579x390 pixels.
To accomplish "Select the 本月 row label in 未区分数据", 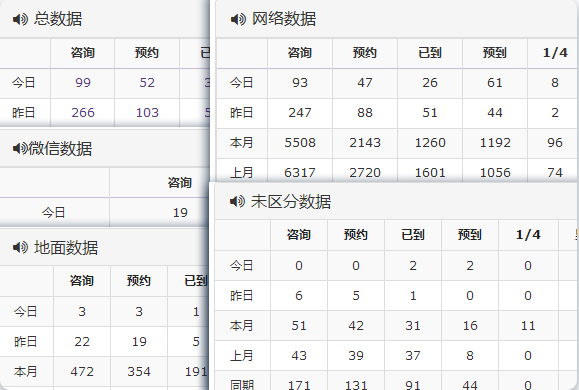I will coord(241,326).
